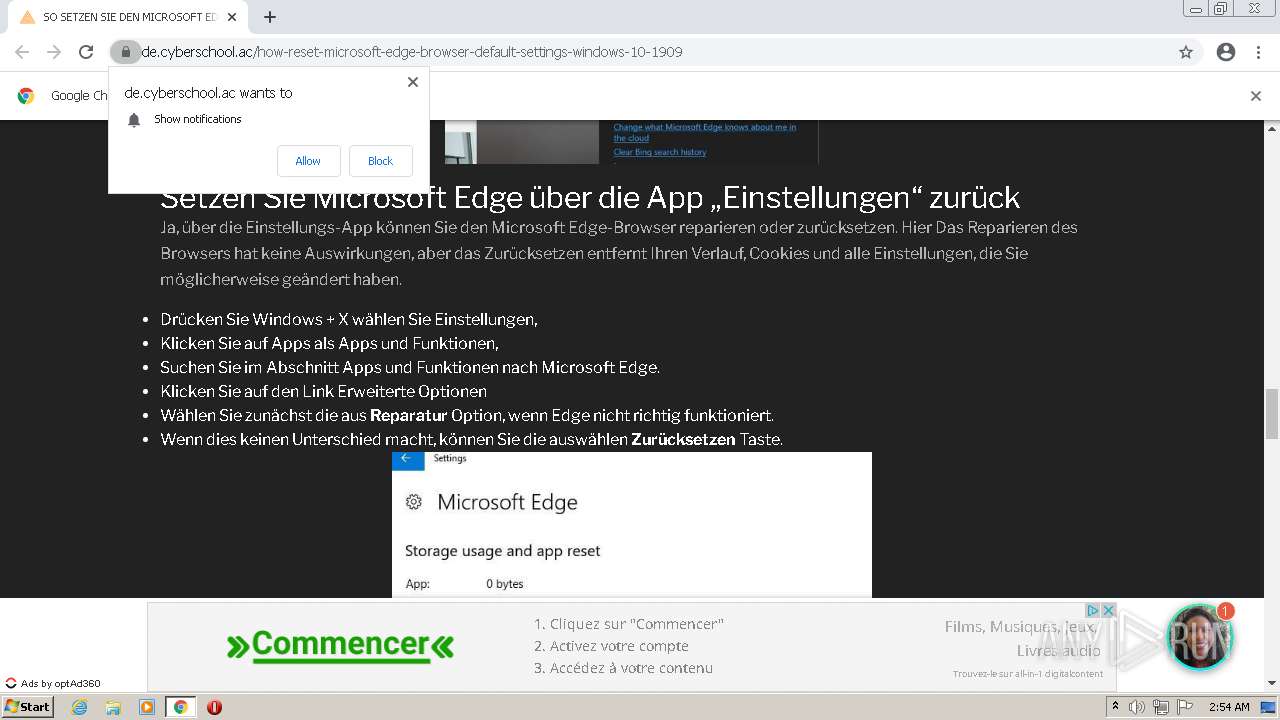Click the padlock site info icon
The height and width of the screenshot is (720, 1280).
click(125, 52)
